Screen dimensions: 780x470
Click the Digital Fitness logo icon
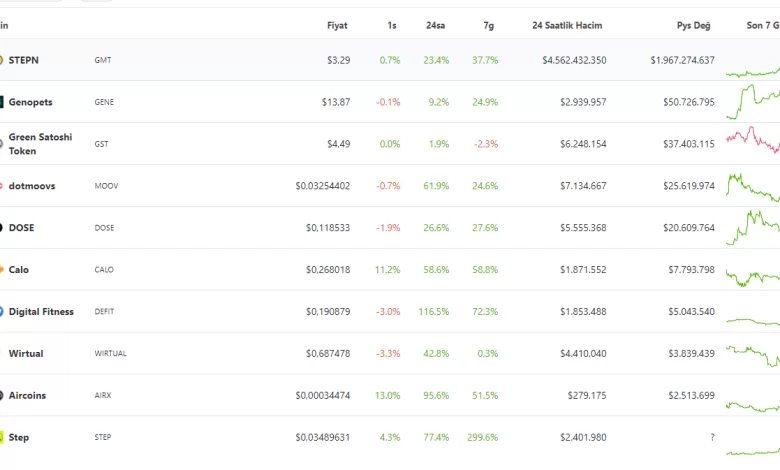pos(2,312)
